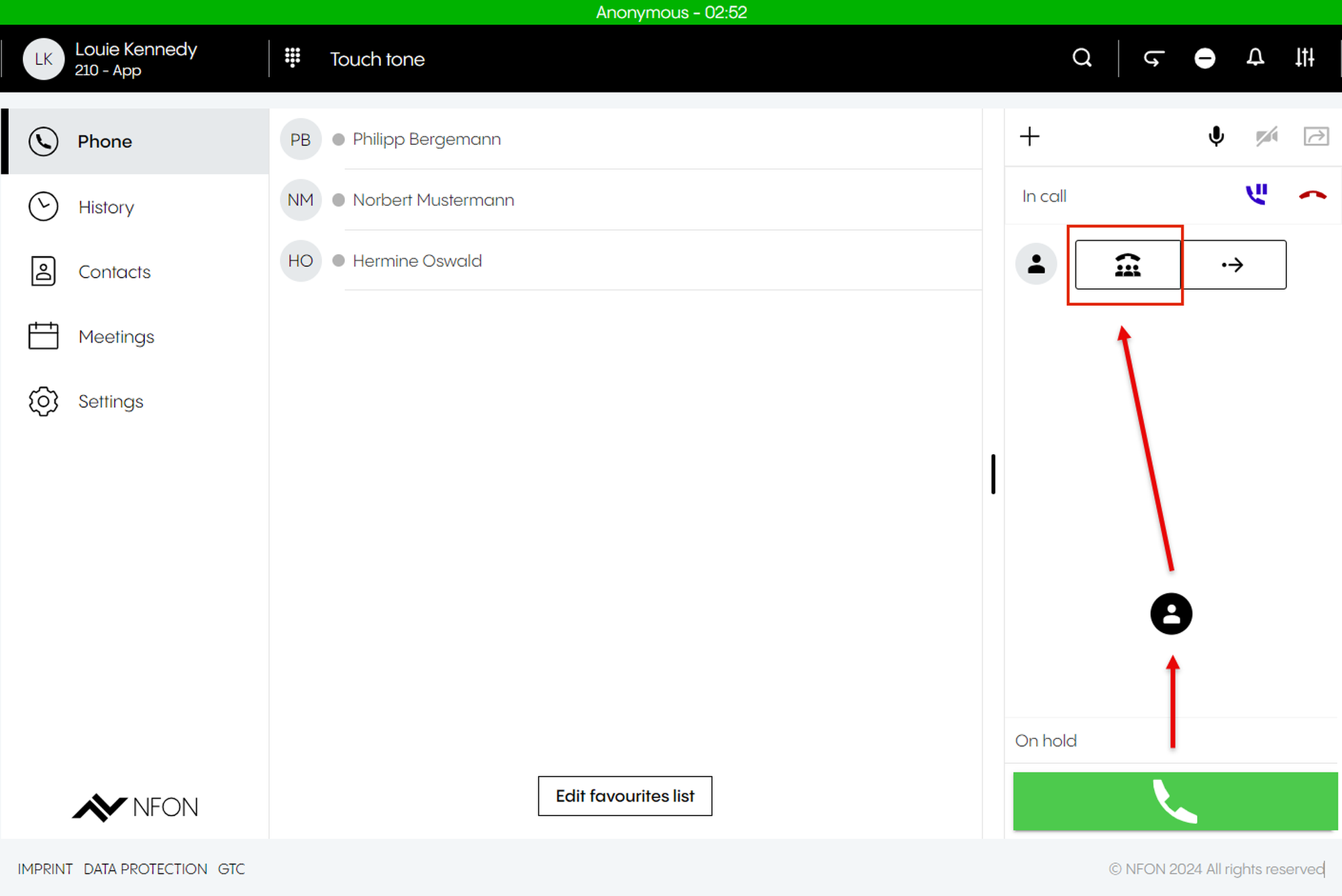
Task: Open Contacts in the sidebar
Action: tap(114, 272)
